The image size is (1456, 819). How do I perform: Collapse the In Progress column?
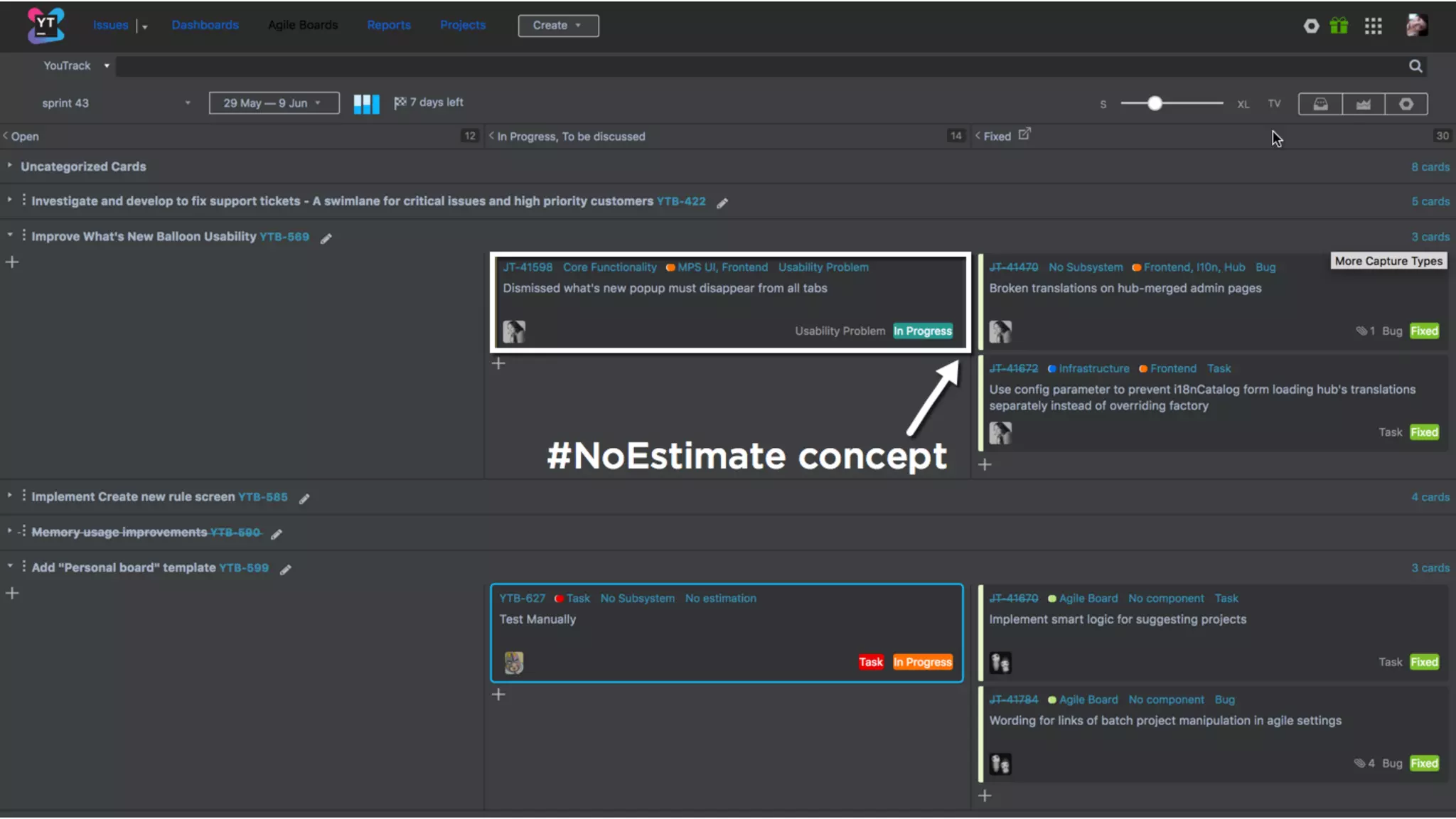[491, 136]
